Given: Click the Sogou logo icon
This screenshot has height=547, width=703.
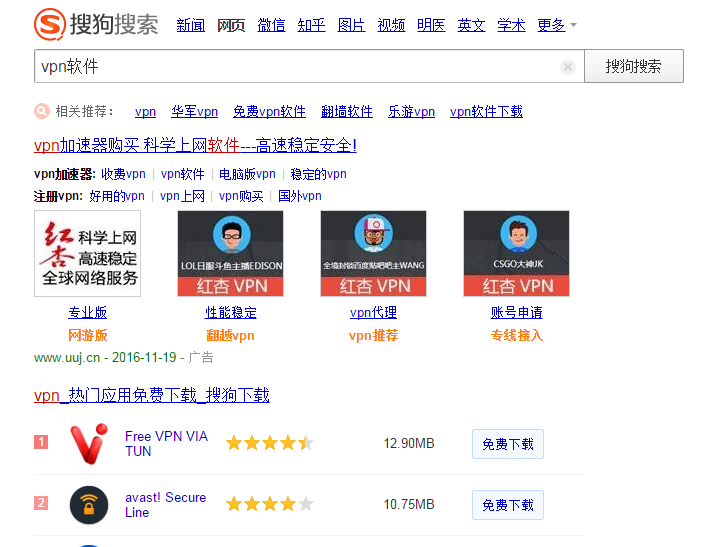Looking at the screenshot, I should [50, 24].
